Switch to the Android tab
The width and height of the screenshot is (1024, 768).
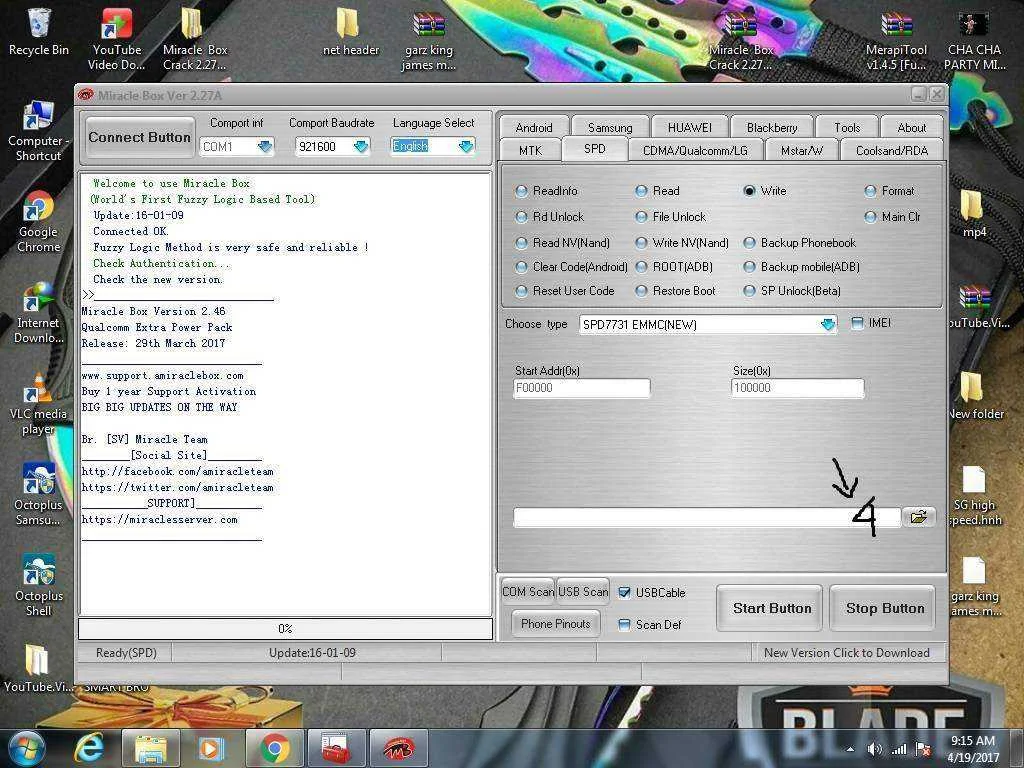[x=534, y=127]
